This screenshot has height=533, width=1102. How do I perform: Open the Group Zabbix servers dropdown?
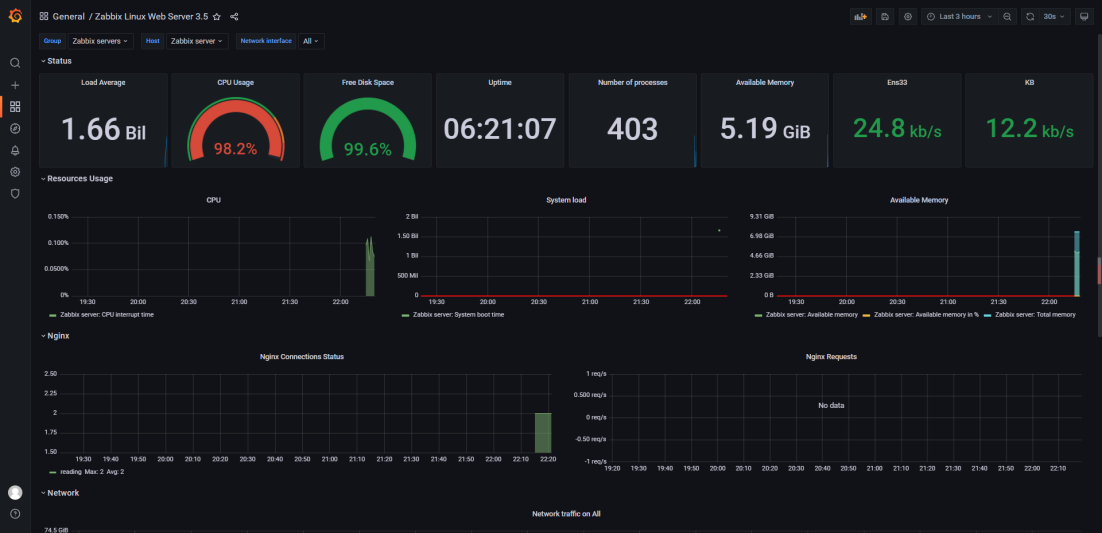click(x=100, y=41)
